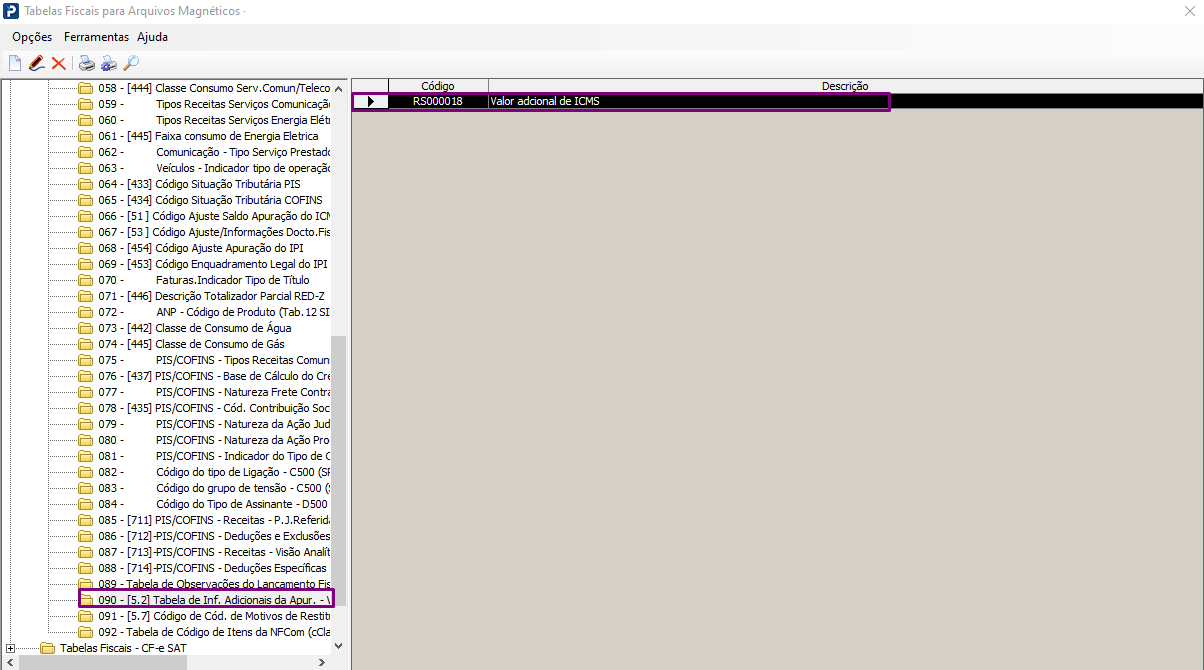1204x670 pixels.
Task: Click the Código column header
Action: 438,86
